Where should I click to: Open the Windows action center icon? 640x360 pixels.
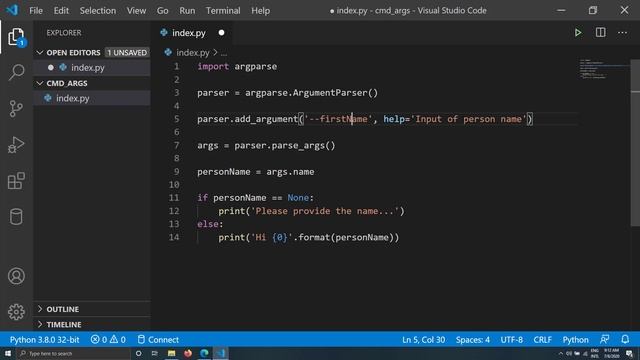630,353
